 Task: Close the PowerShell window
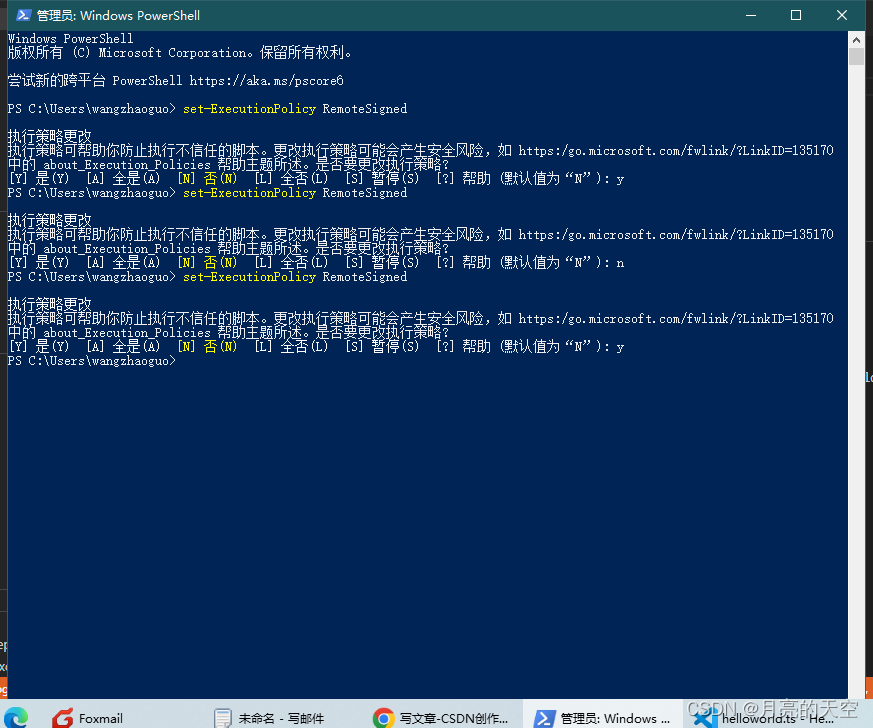pos(842,15)
